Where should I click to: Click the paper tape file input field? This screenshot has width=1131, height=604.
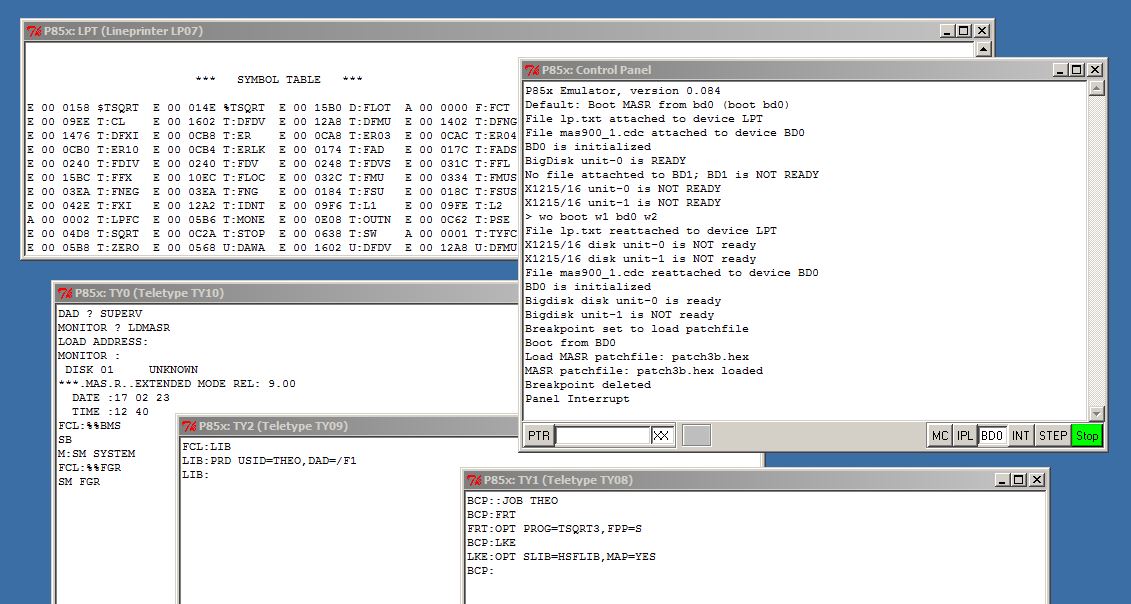(603, 436)
